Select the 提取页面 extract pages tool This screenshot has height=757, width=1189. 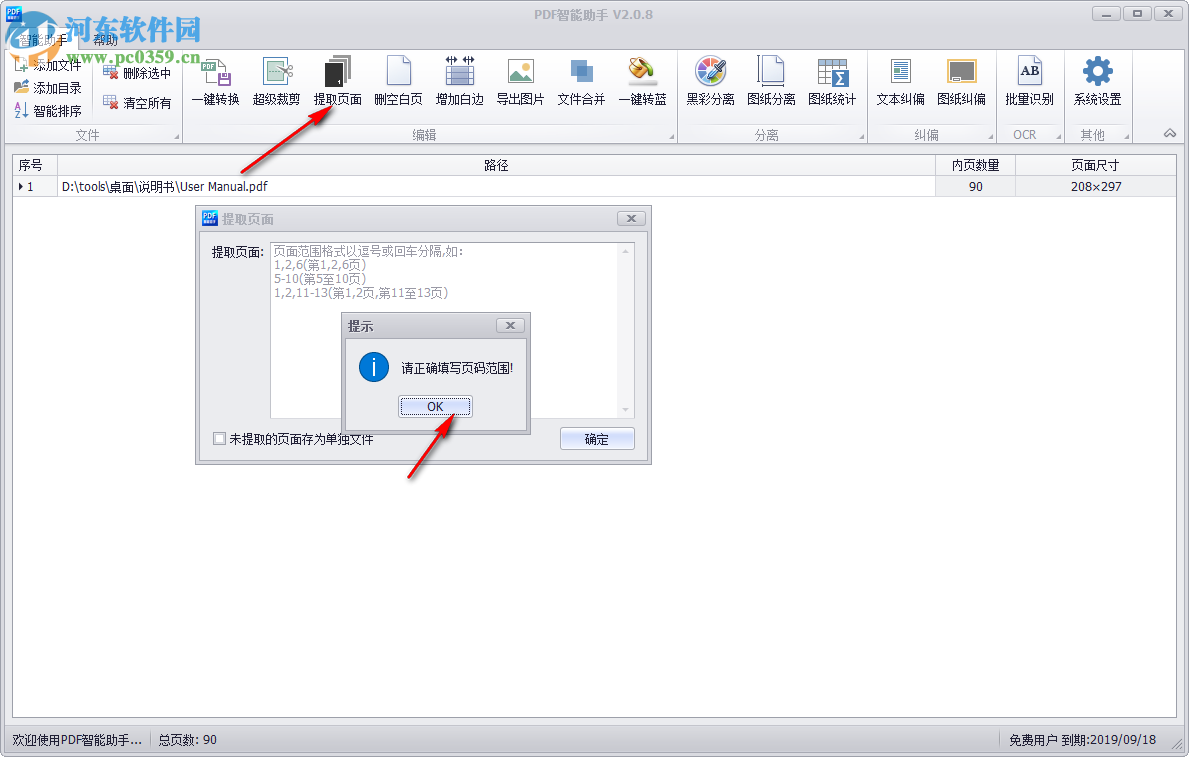pos(337,82)
